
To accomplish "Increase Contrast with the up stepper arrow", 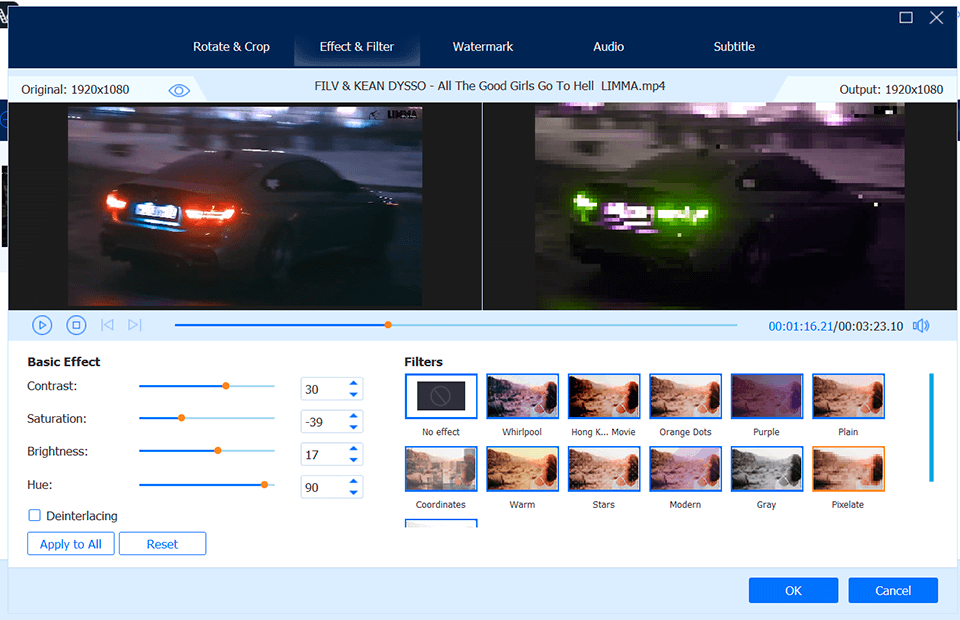I will point(353,383).
